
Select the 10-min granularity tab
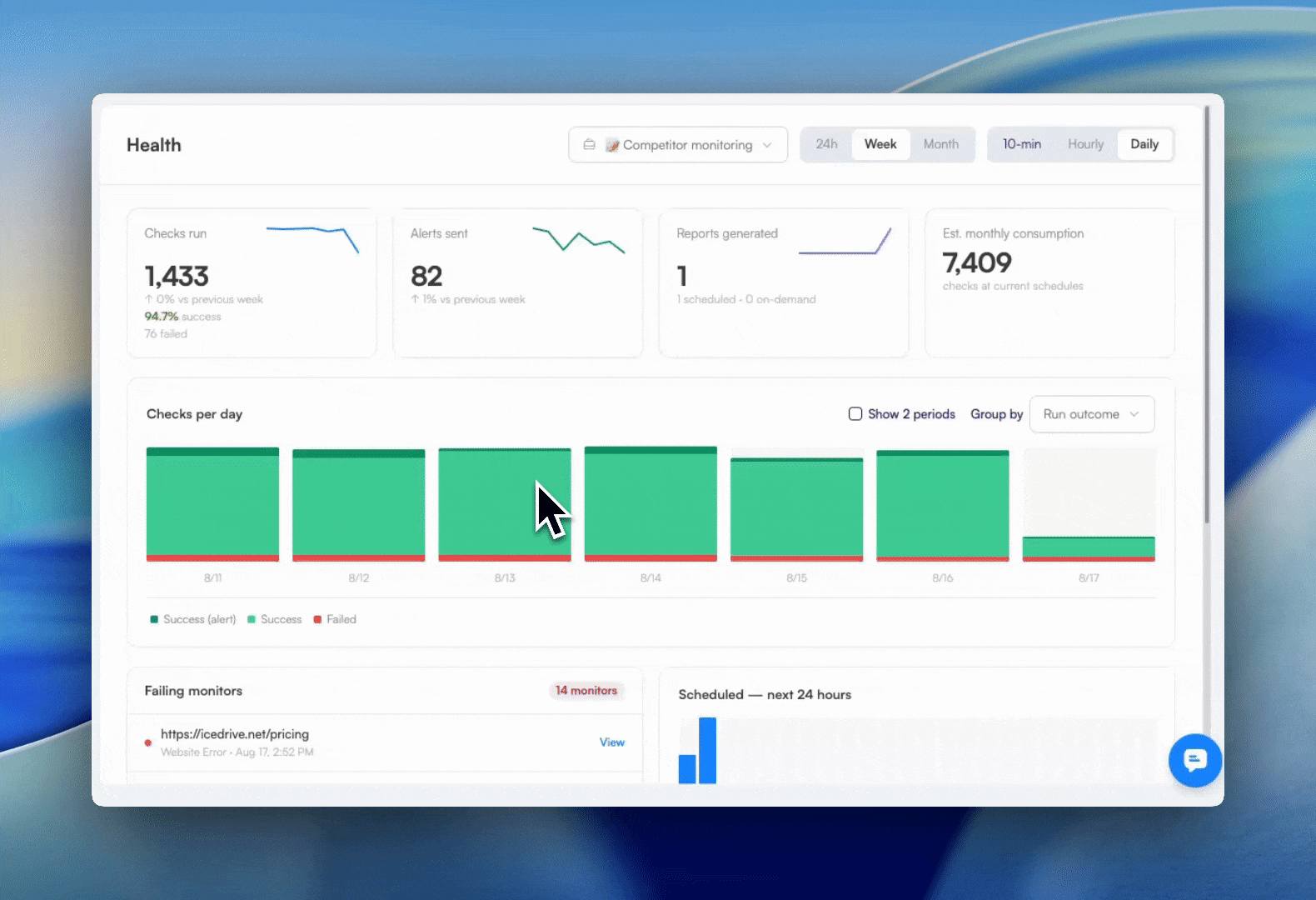(1022, 144)
